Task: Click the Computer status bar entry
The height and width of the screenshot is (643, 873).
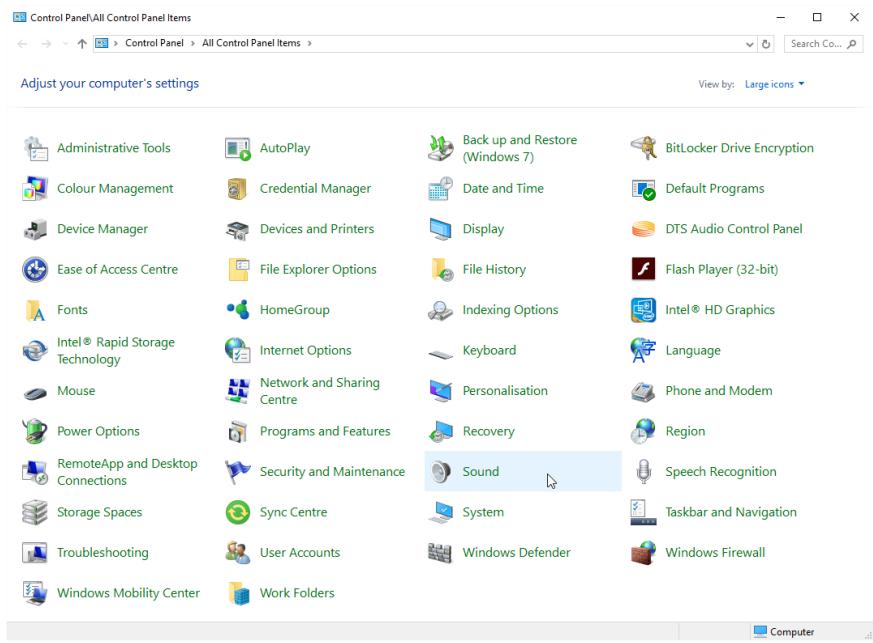Action: click(x=784, y=632)
